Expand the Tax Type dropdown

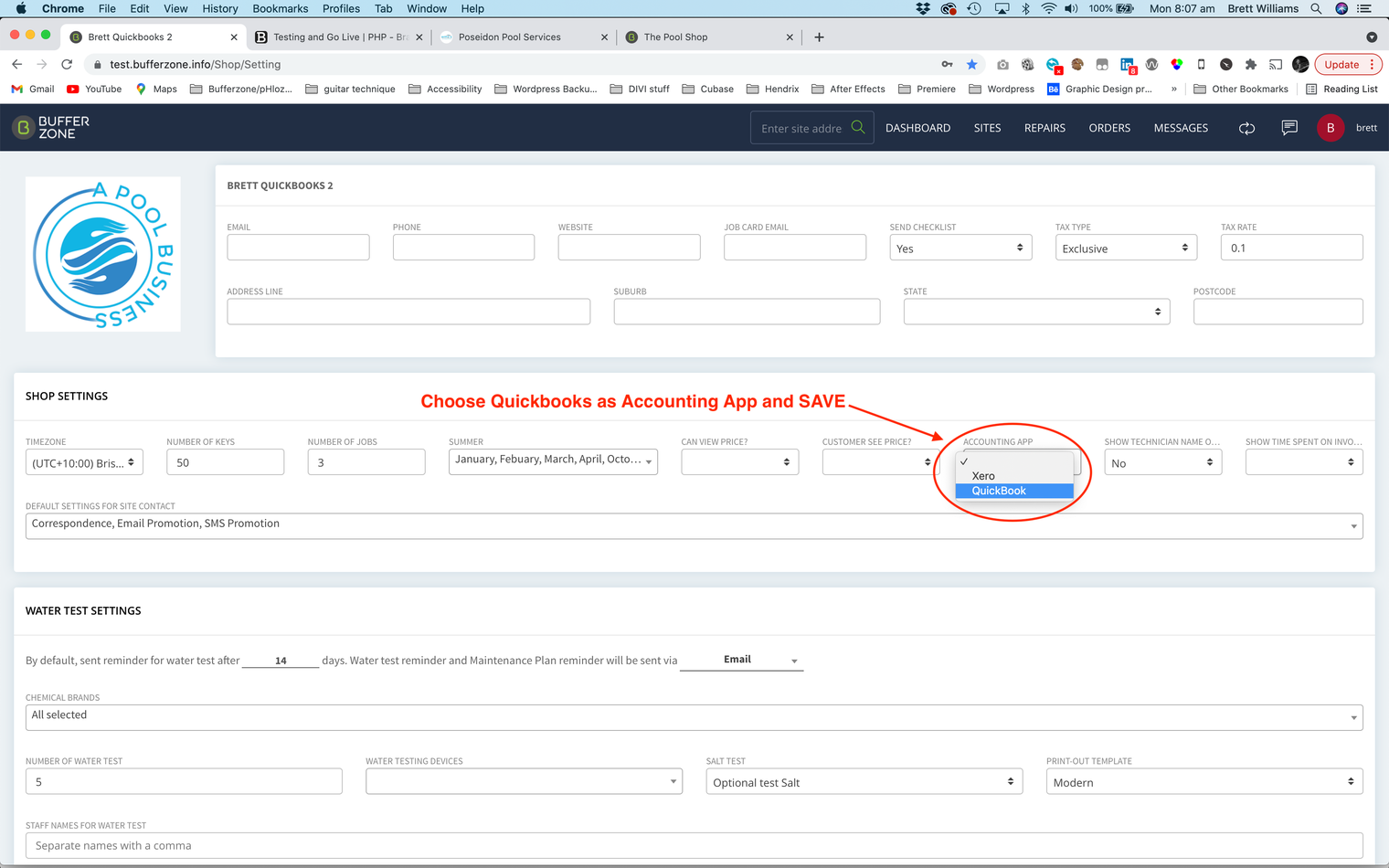point(1126,248)
